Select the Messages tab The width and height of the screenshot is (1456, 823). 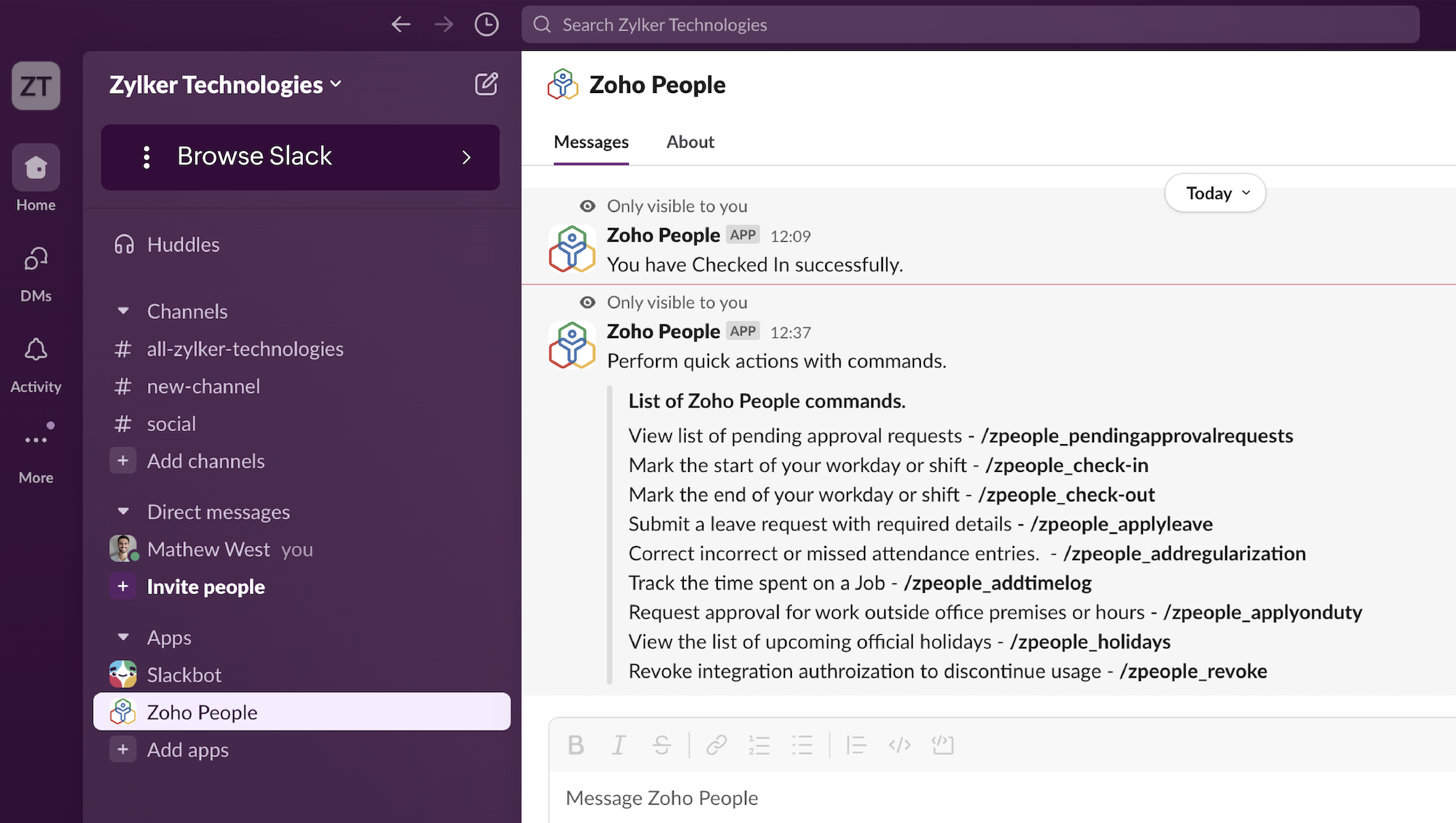(591, 142)
